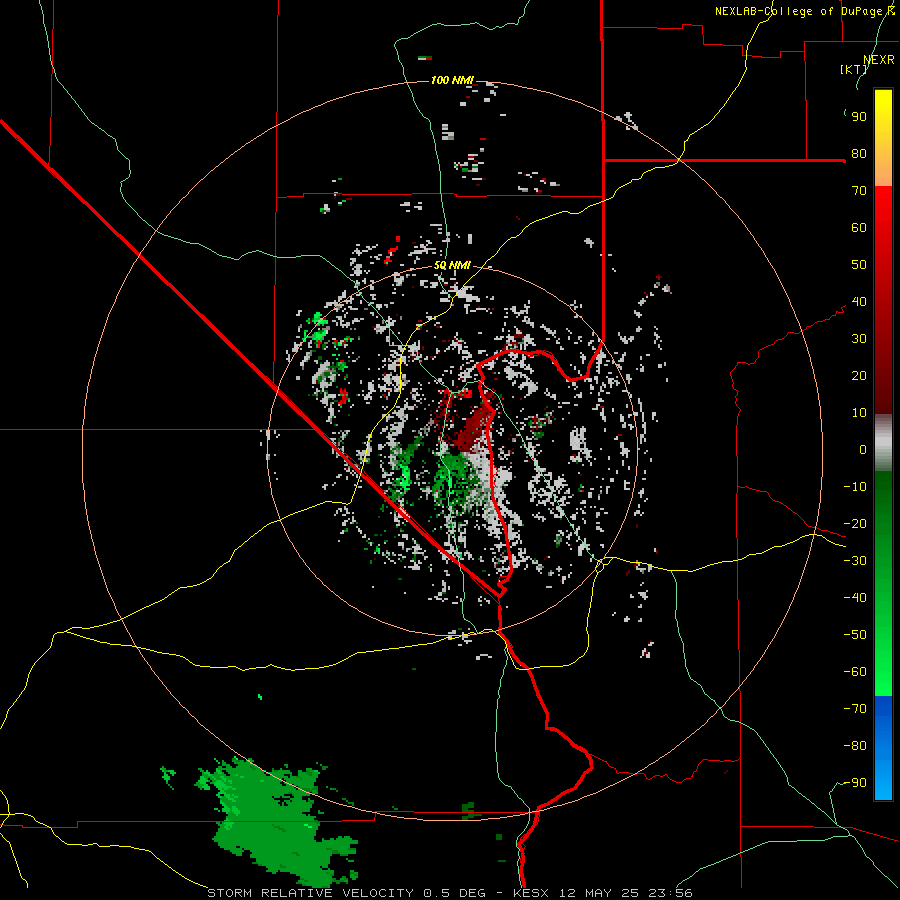
Task: Click the -20 scale label
Action: 855,523
